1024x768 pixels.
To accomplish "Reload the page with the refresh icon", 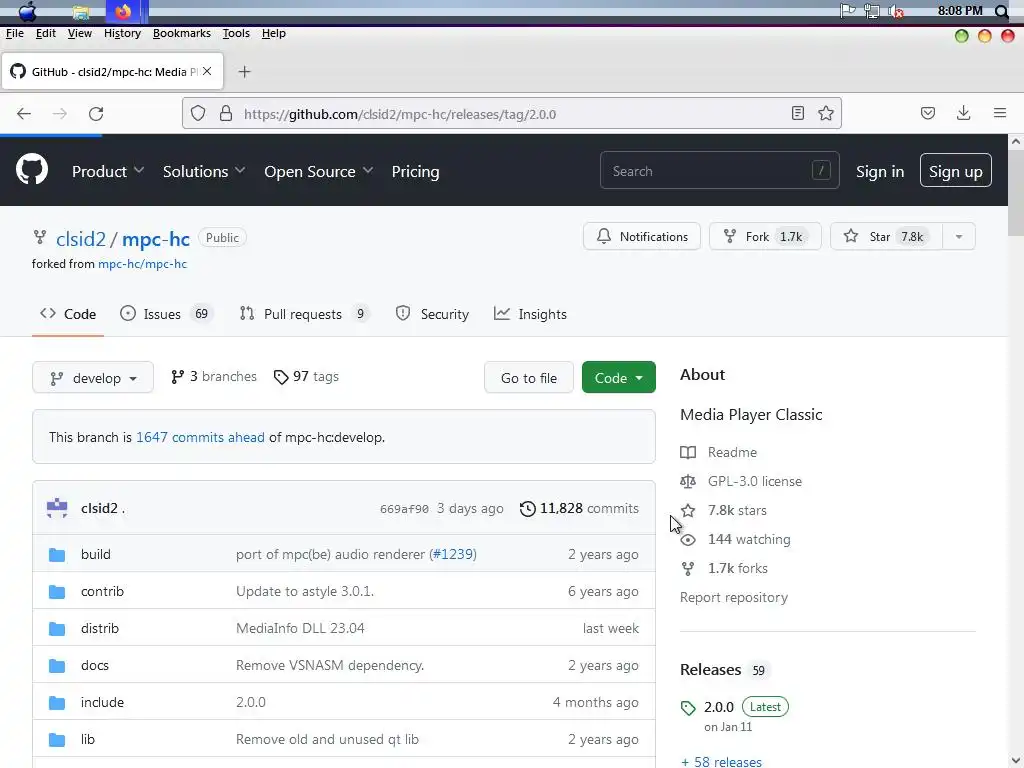I will pos(96,114).
